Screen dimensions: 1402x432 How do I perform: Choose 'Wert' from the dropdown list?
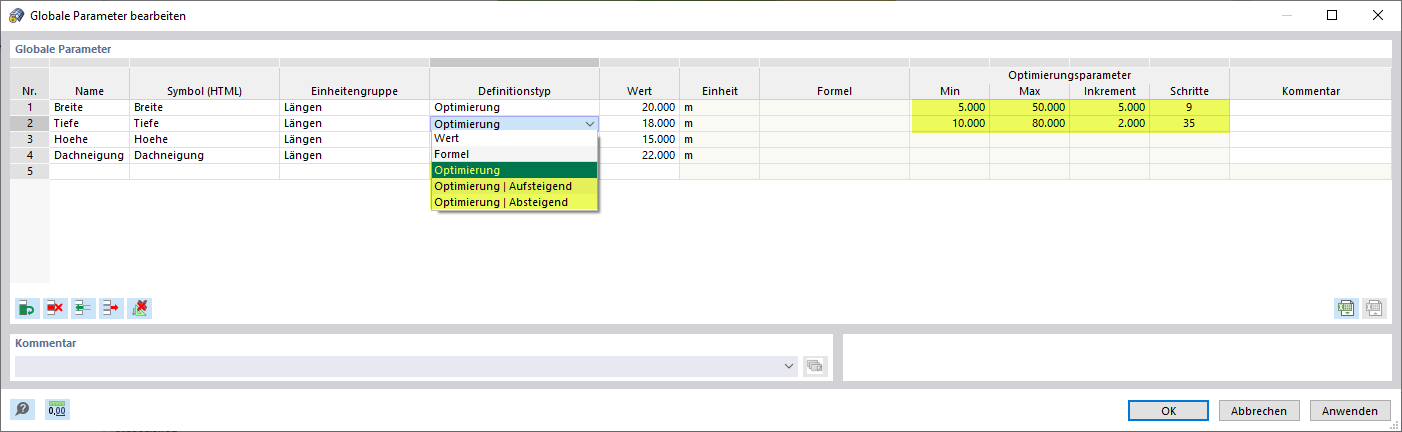(514, 139)
